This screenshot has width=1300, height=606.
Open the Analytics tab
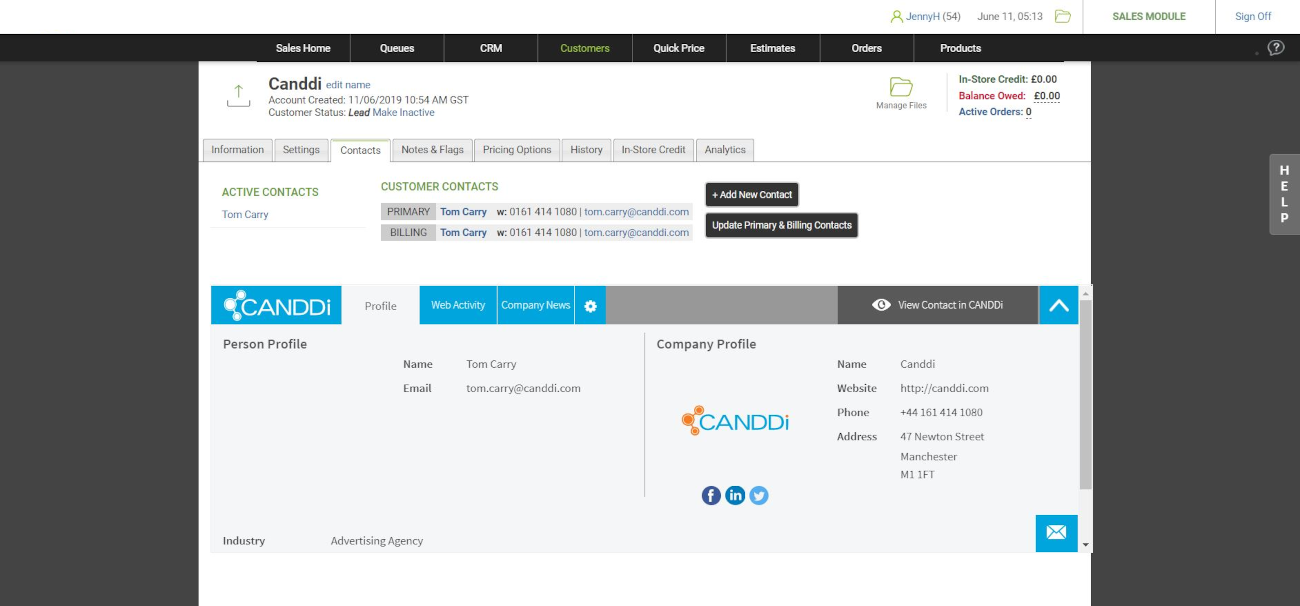725,150
